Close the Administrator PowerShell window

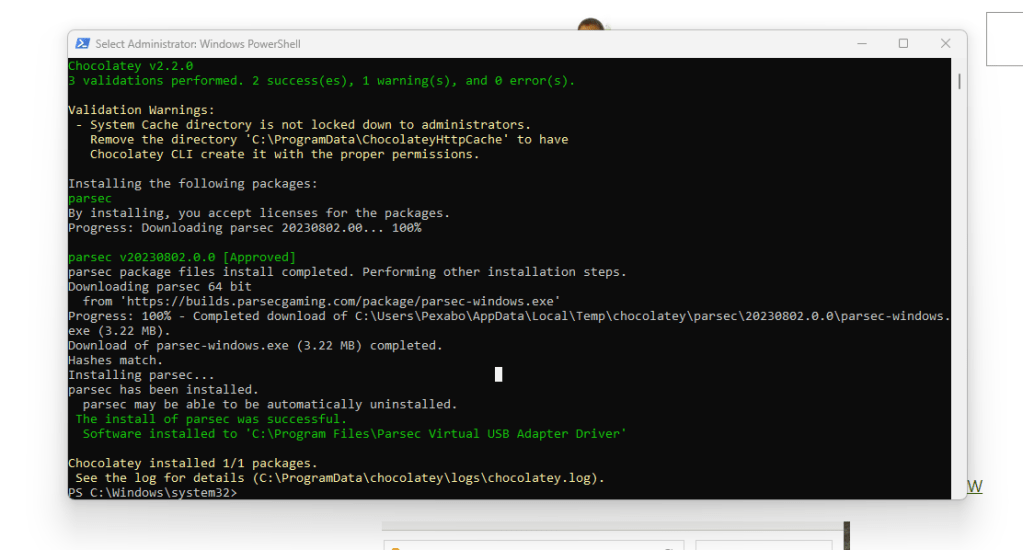tap(945, 44)
